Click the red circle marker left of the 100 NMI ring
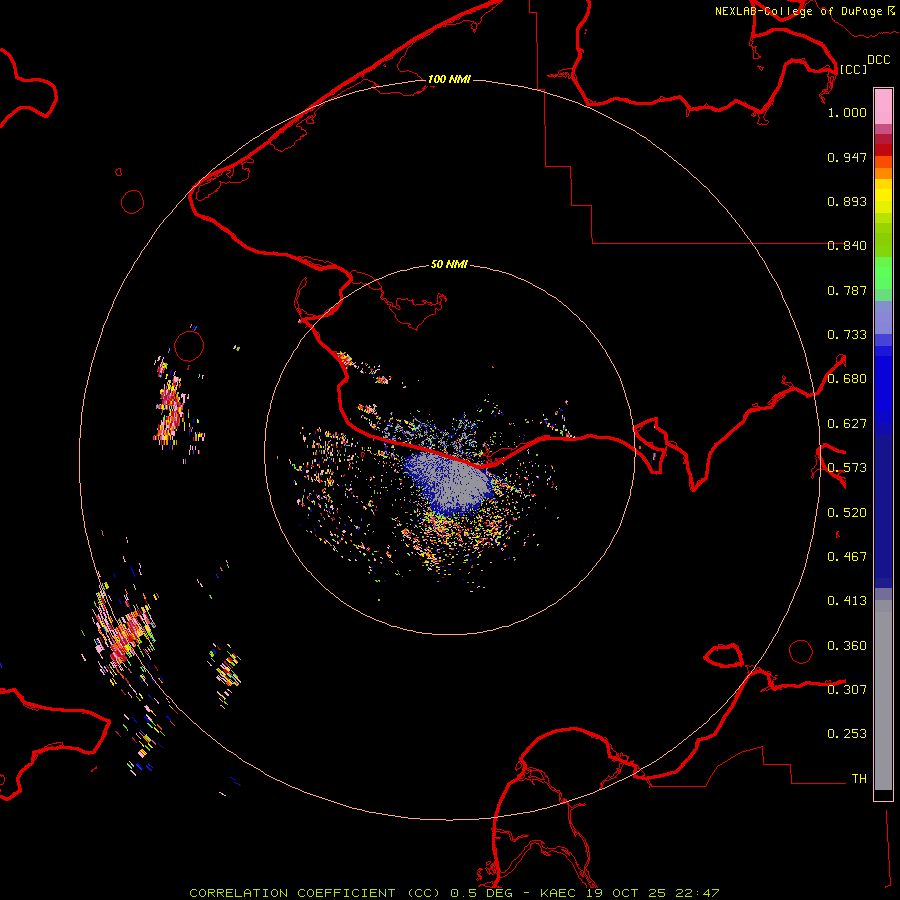This screenshot has height=900, width=900. click(x=132, y=201)
